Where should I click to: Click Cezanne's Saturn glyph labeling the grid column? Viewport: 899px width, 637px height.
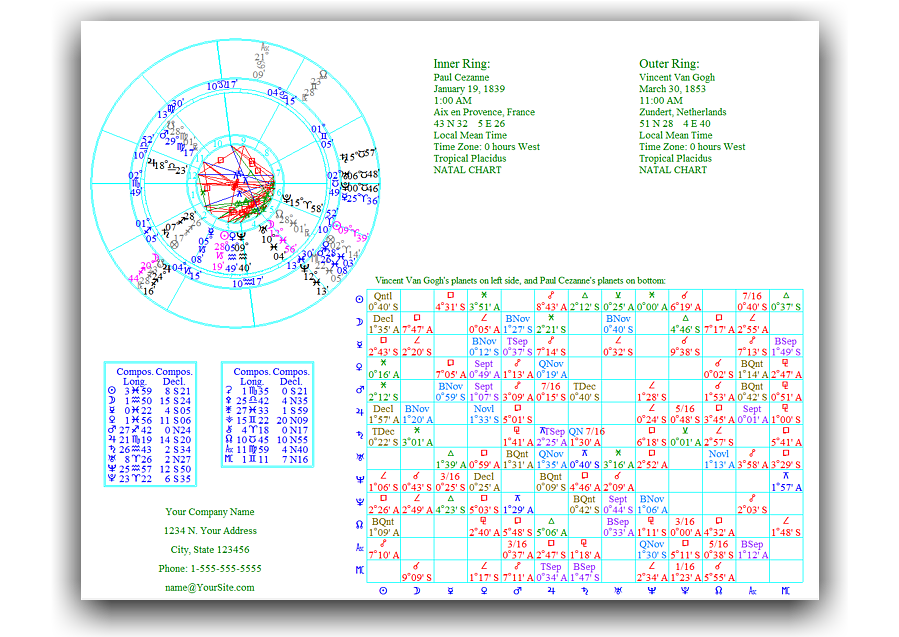585,591
